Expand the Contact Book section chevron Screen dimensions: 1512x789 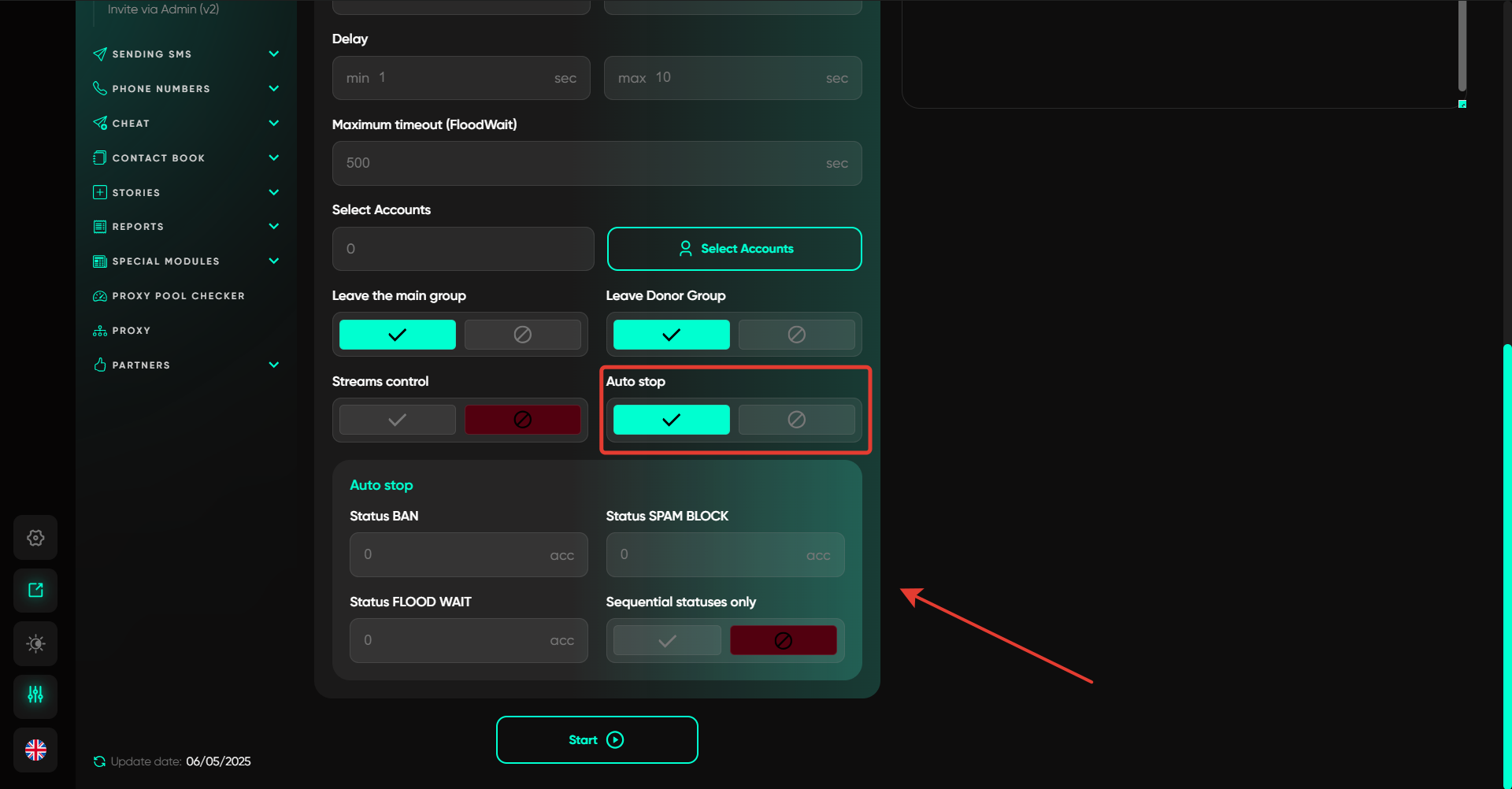click(x=273, y=157)
